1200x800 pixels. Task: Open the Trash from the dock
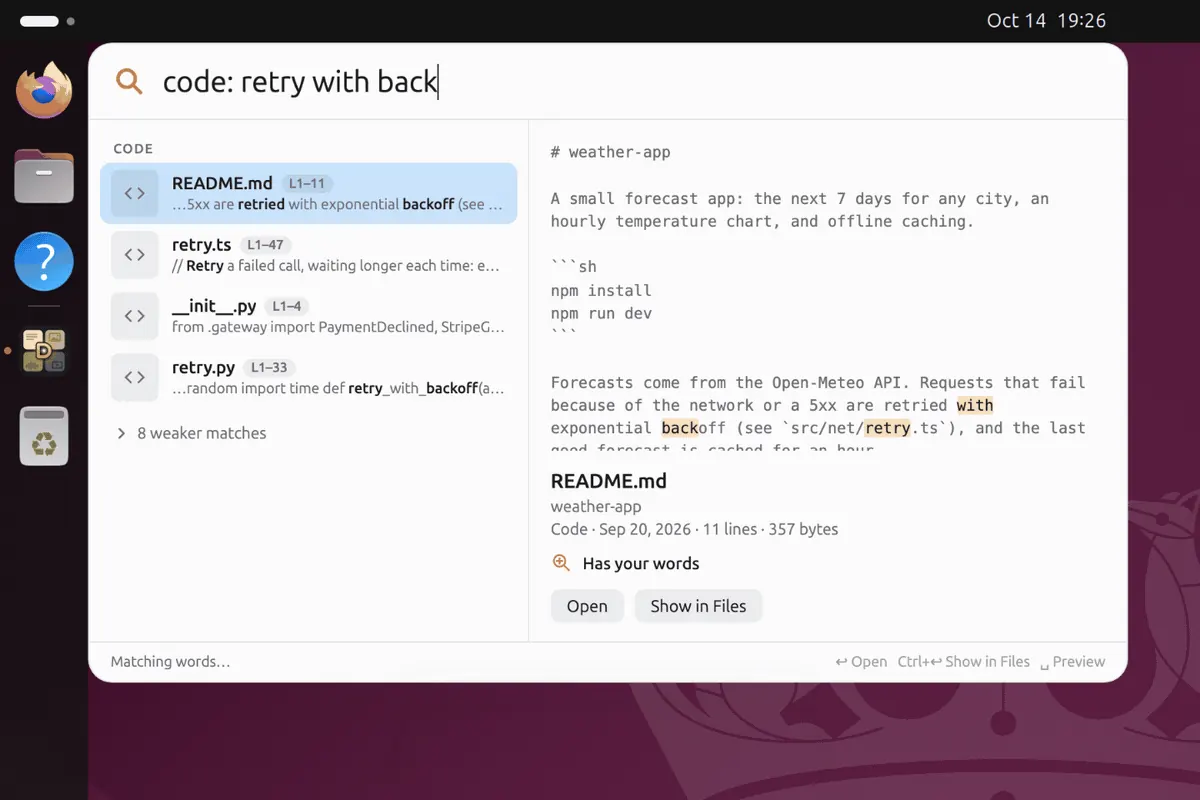point(44,436)
